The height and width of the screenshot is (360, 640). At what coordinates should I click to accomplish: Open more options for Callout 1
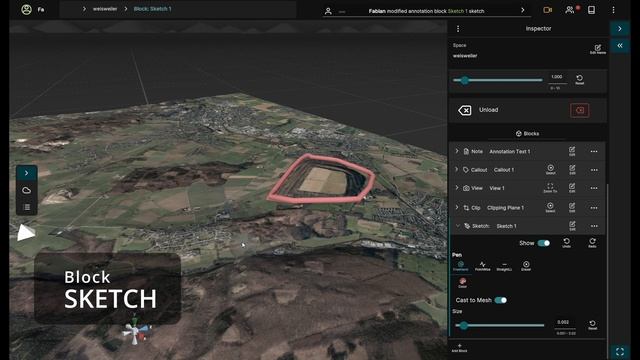coord(594,170)
